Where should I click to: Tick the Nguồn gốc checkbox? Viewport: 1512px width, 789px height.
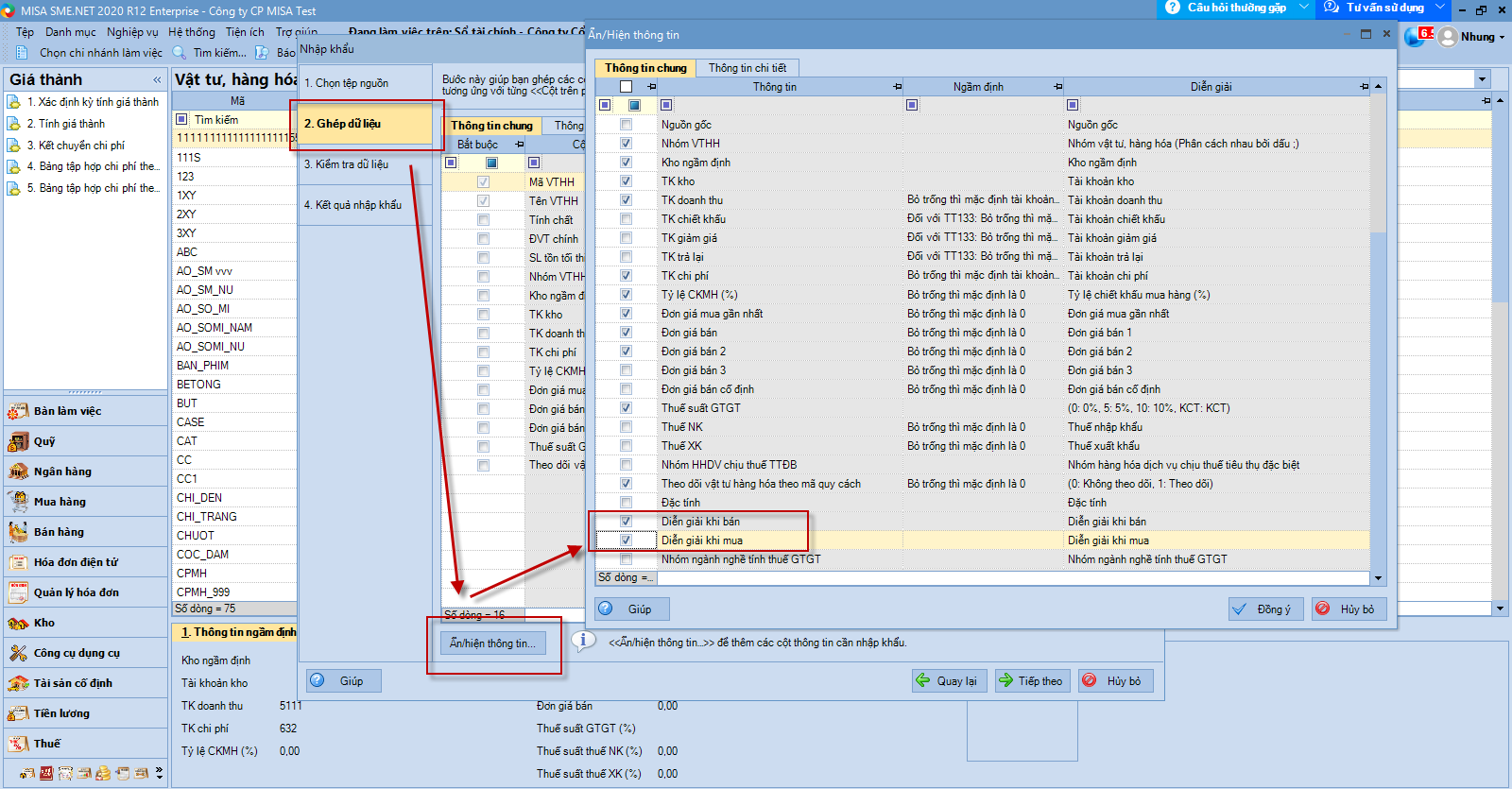pyautogui.click(x=626, y=125)
